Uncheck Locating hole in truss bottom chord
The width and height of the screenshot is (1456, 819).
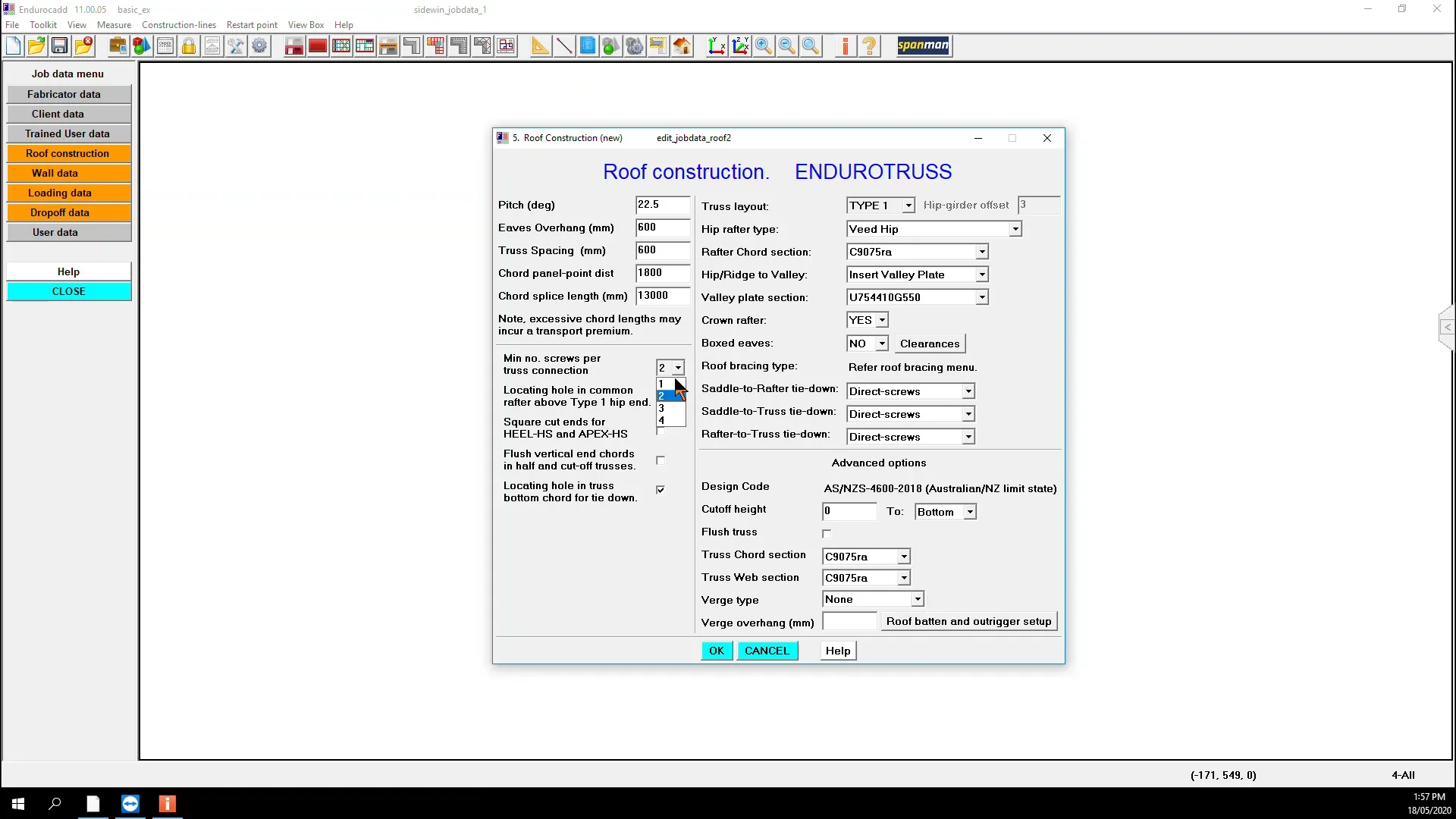pos(661,490)
